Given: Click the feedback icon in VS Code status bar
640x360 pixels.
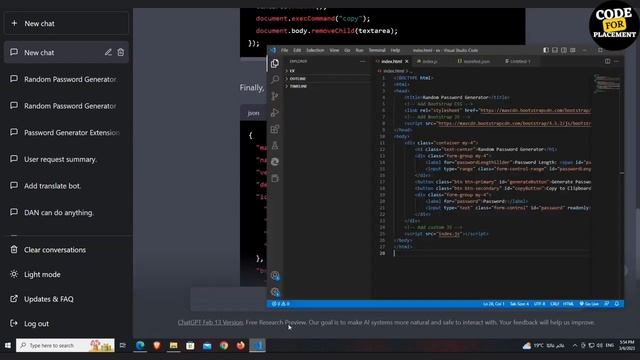Looking at the screenshot, I should click(607, 304).
